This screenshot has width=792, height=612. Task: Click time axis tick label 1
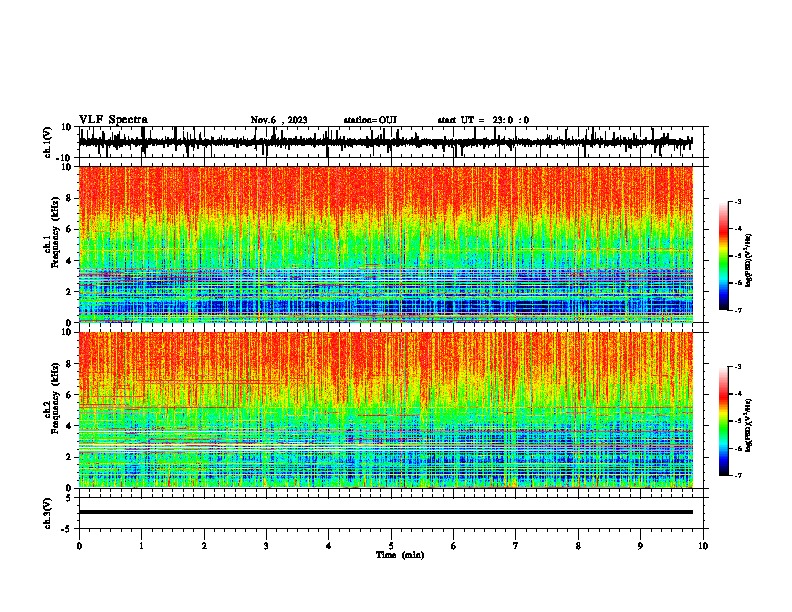coord(141,546)
